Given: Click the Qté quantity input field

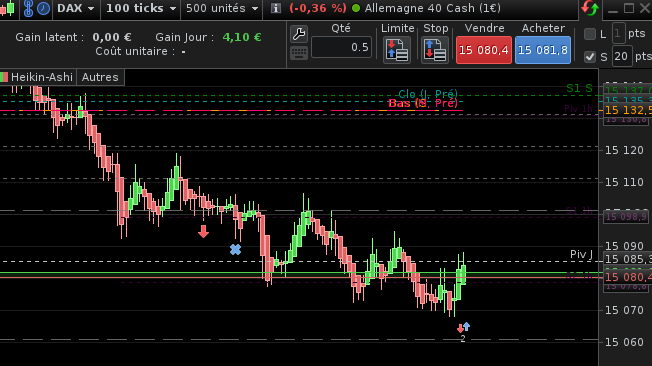Looking at the screenshot, I should (341, 47).
